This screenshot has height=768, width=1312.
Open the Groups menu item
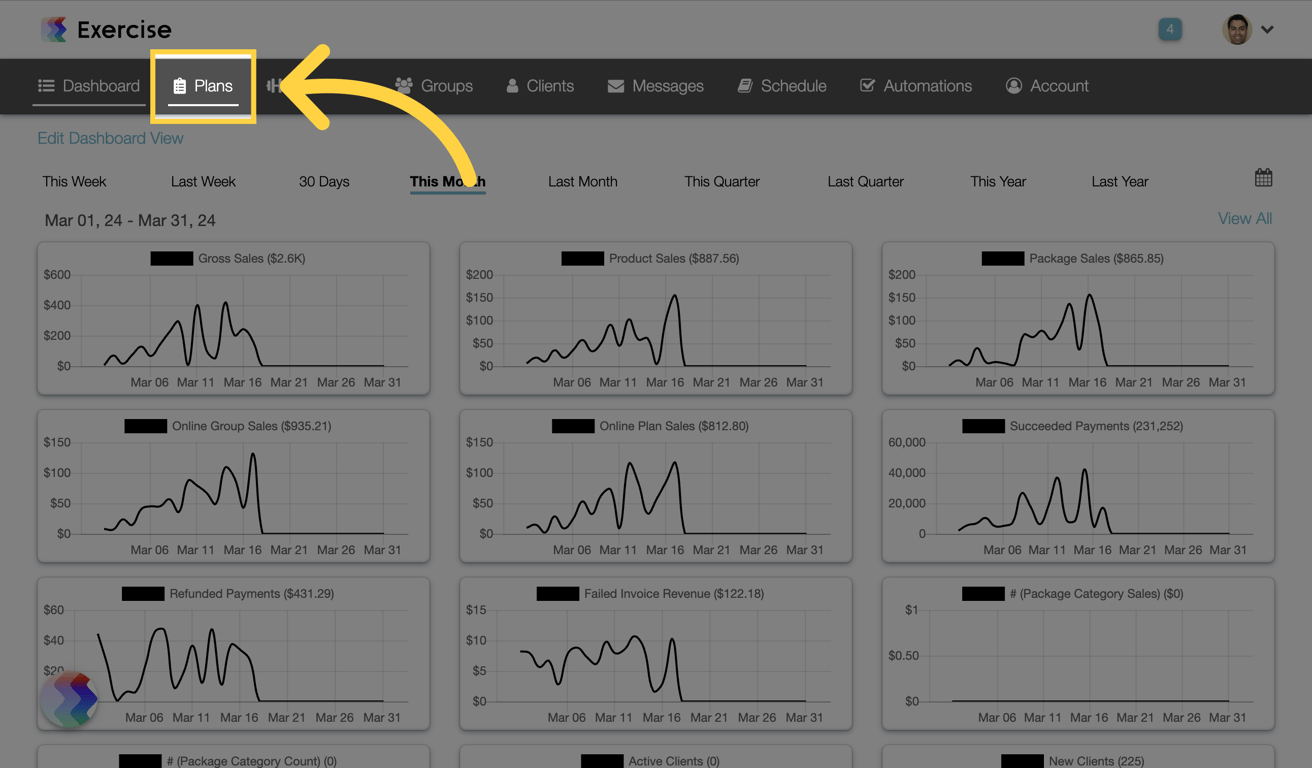coord(434,86)
